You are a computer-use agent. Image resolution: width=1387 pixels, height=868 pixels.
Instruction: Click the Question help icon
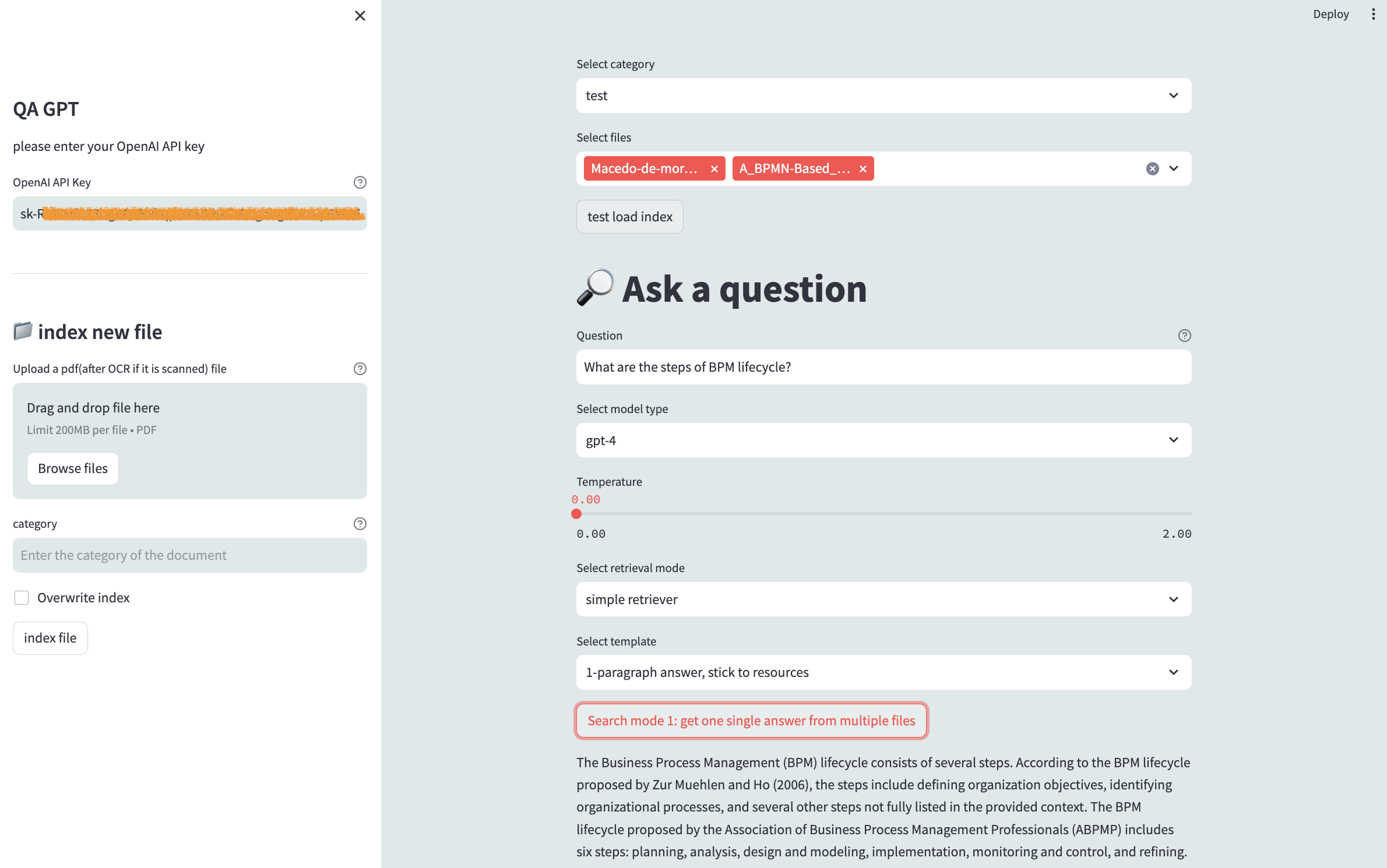click(1184, 336)
